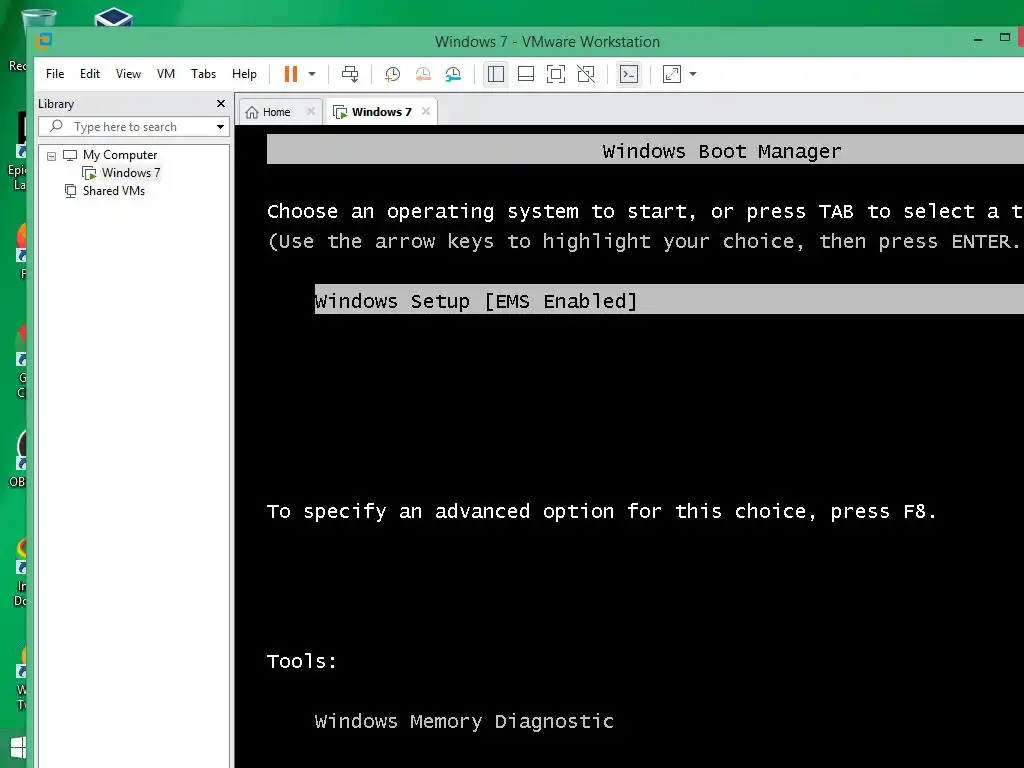Open the library search dropdown arrow

[x=221, y=127]
